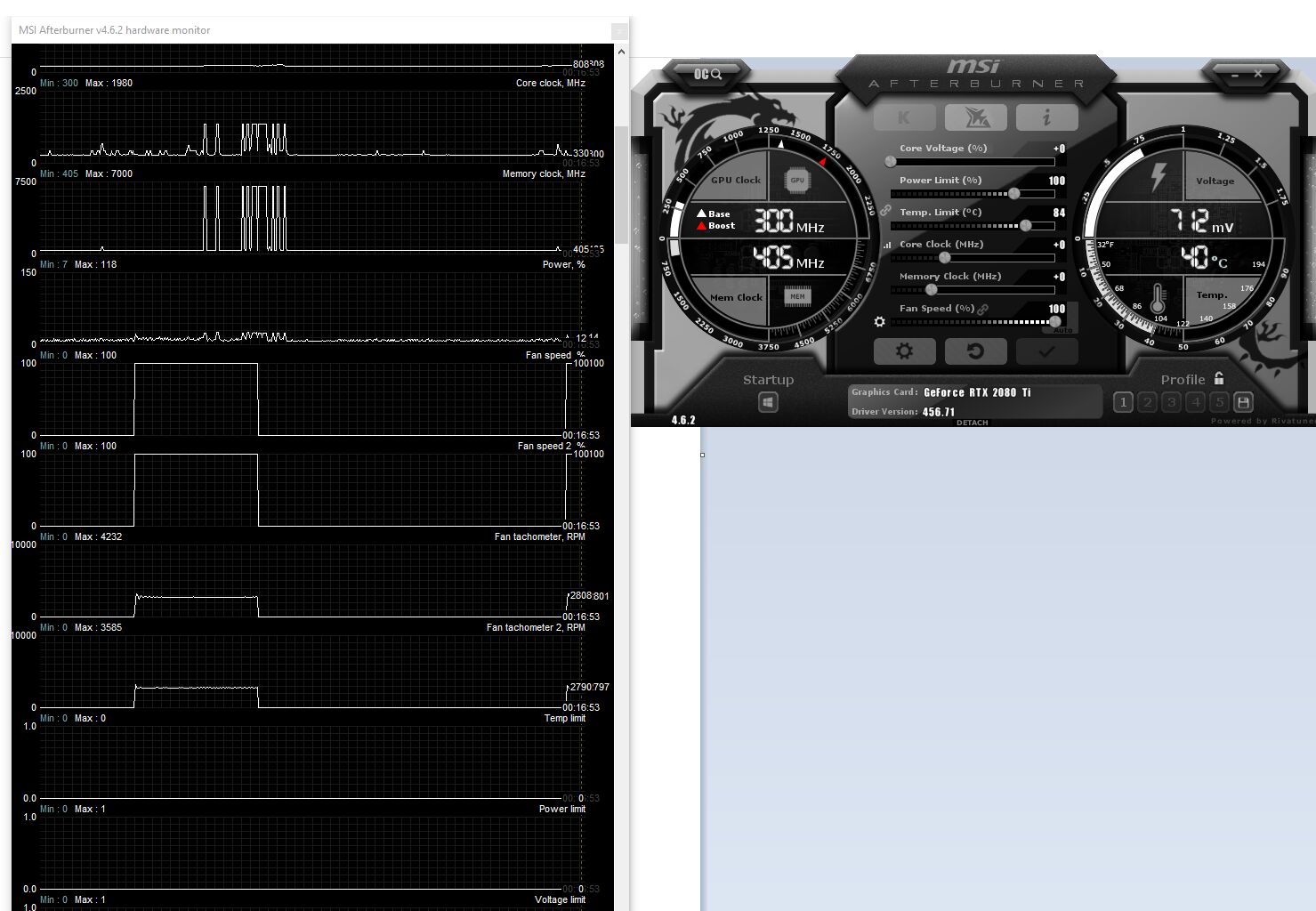
Task: Toggle the power and temp limit link icon
Action: point(885,211)
